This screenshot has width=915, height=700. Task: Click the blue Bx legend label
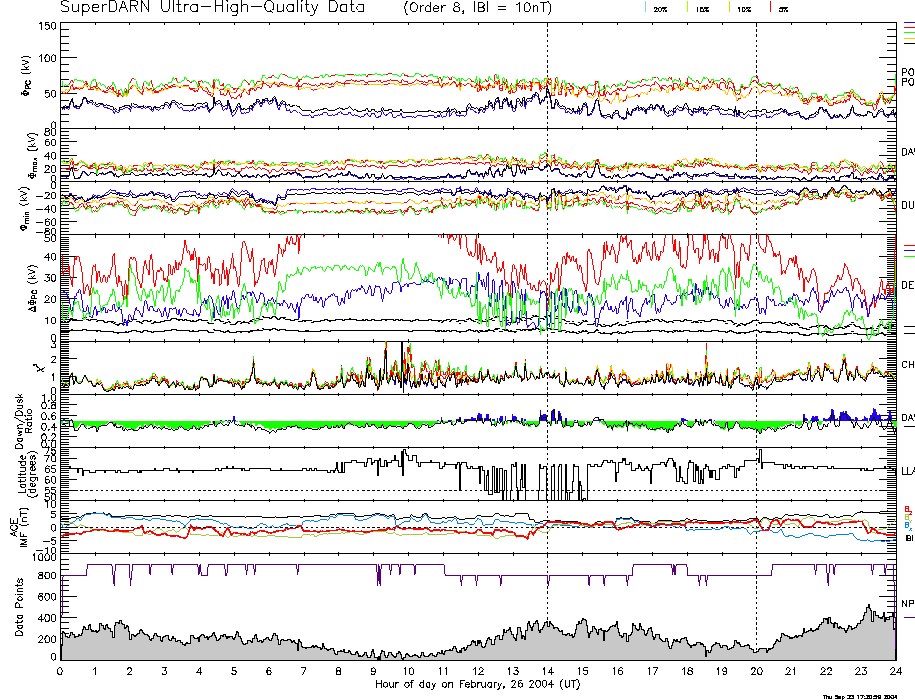(x=908, y=526)
